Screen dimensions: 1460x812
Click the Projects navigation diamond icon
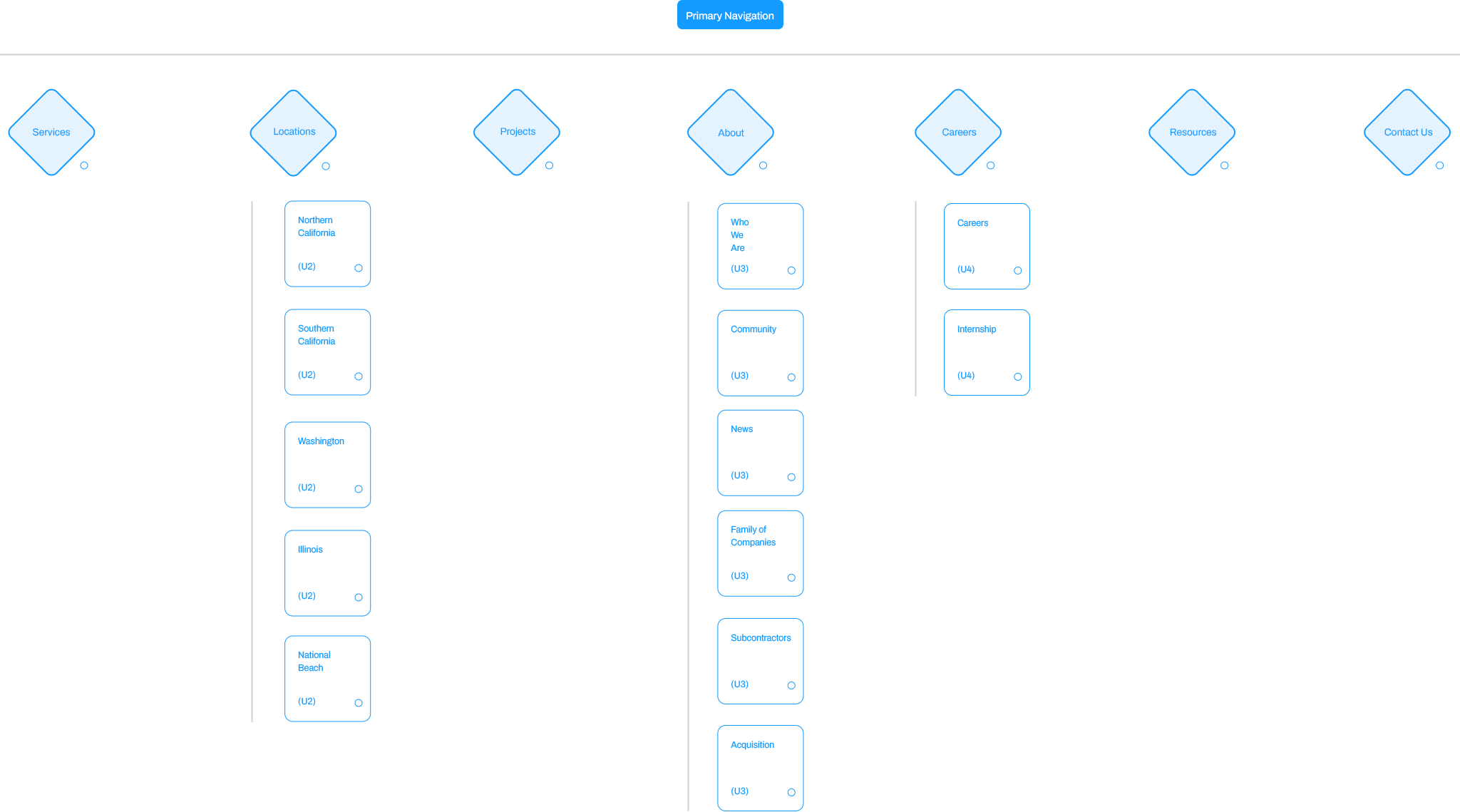click(x=517, y=131)
